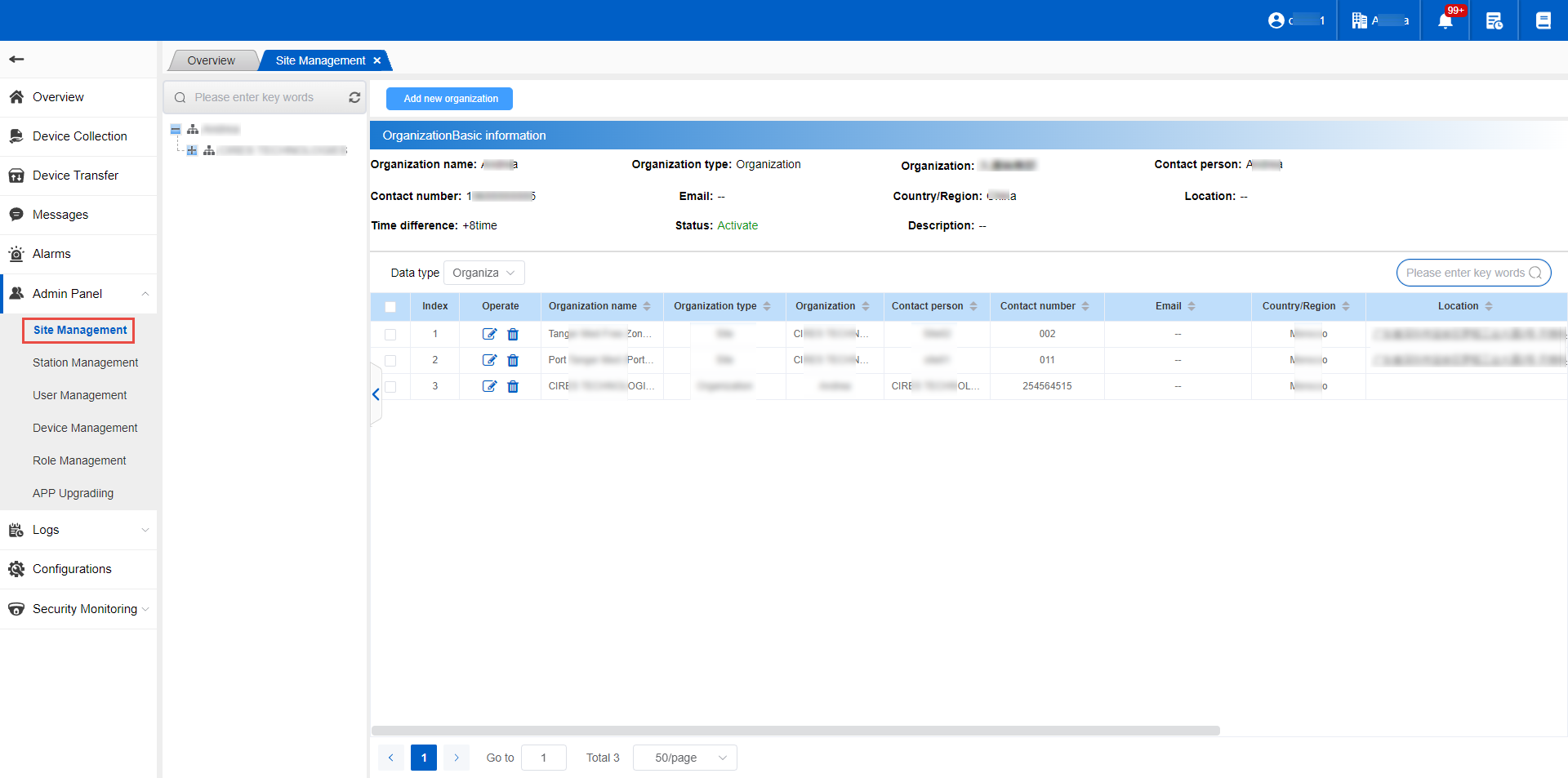Click the Go to page input field
Viewport: 1568px width, 778px height.
(543, 758)
